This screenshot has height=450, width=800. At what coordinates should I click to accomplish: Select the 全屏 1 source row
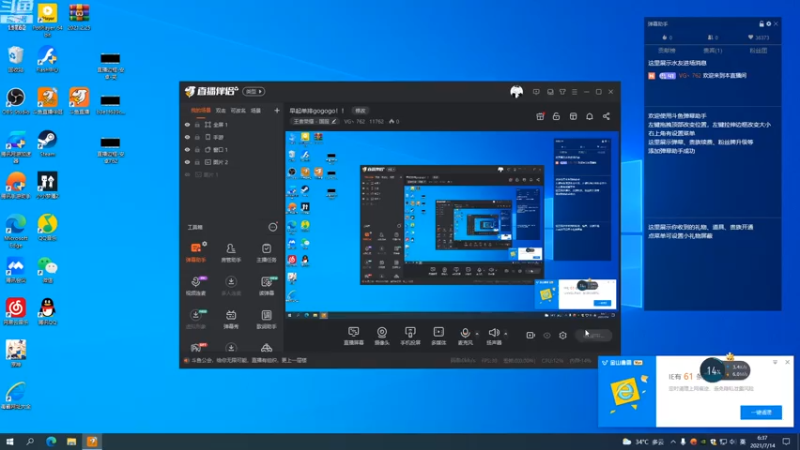point(232,124)
